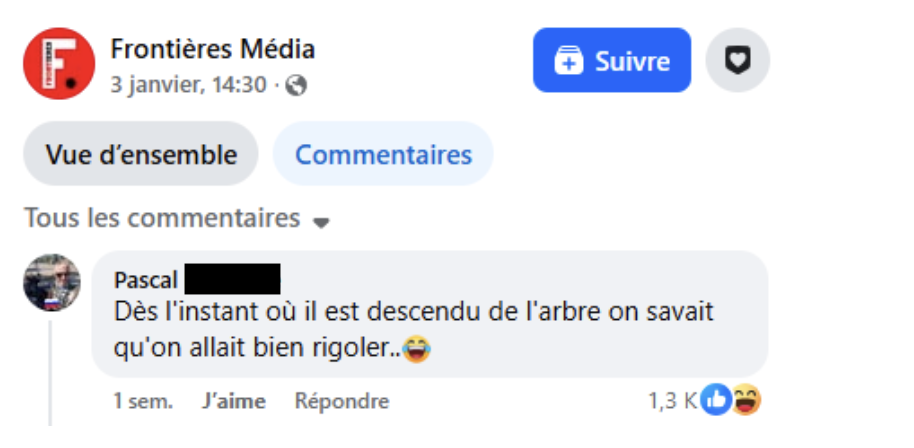The image size is (914, 448).
Task: Click the blue thumbs-up reaction icon
Action: tap(716, 400)
